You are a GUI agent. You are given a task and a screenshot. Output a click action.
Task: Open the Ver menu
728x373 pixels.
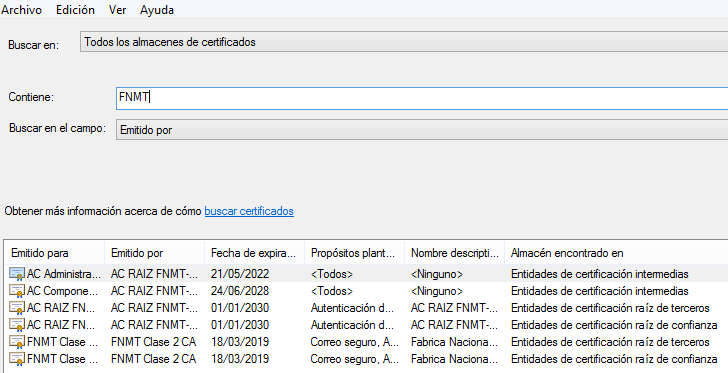click(117, 10)
